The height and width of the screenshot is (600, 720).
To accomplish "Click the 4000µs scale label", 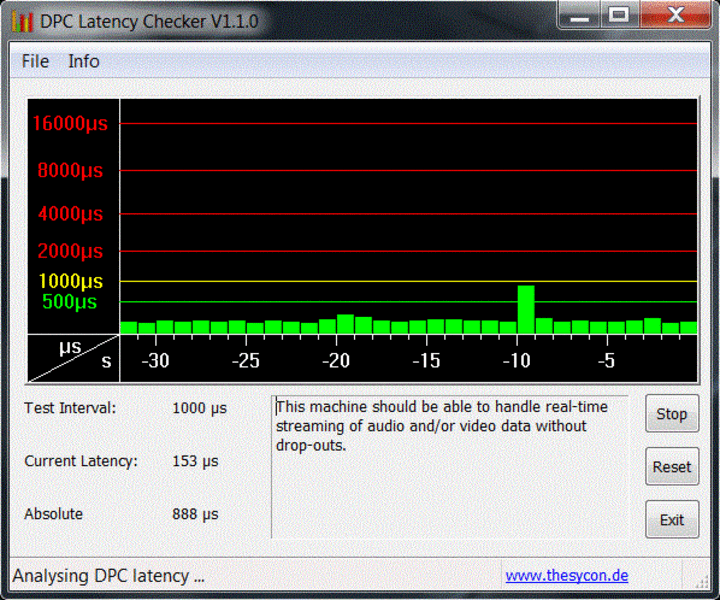I will click(70, 213).
